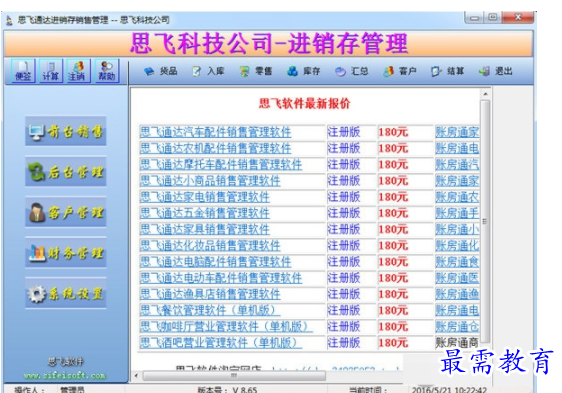Open 客户管理 customer management
The image size is (562, 393).
tap(66, 212)
